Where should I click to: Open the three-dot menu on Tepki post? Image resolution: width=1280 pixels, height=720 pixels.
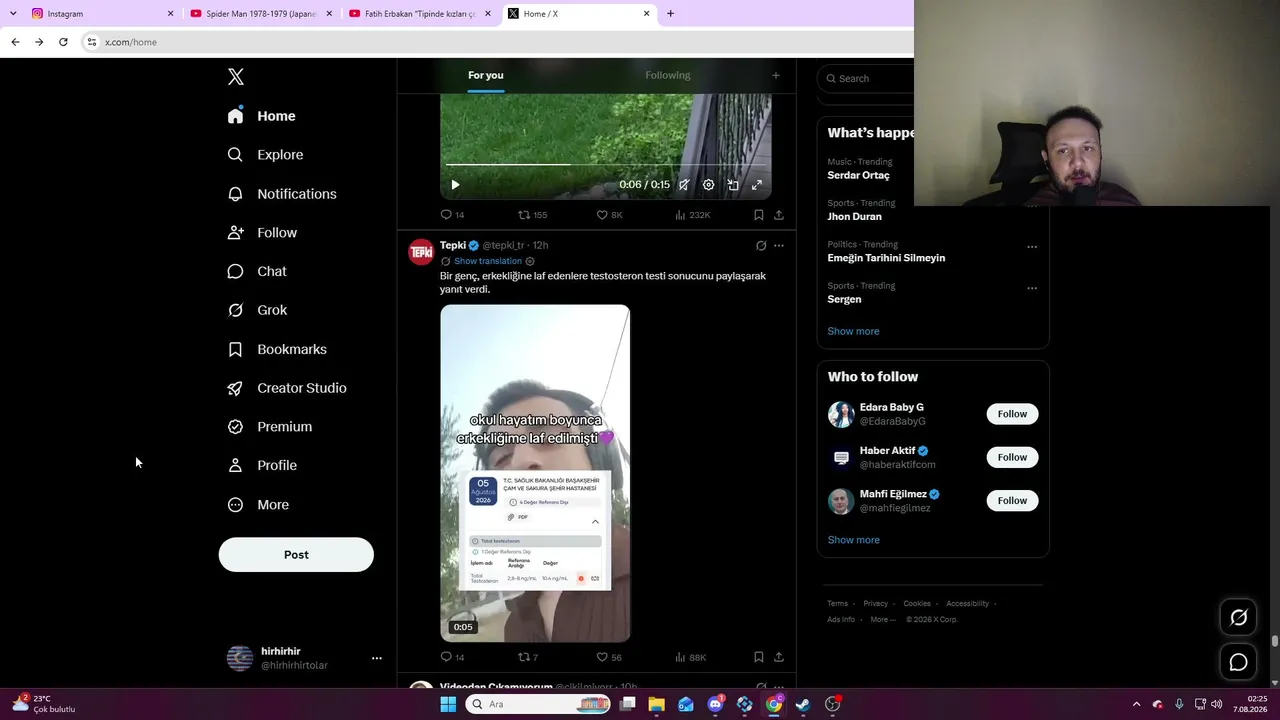pyautogui.click(x=779, y=246)
